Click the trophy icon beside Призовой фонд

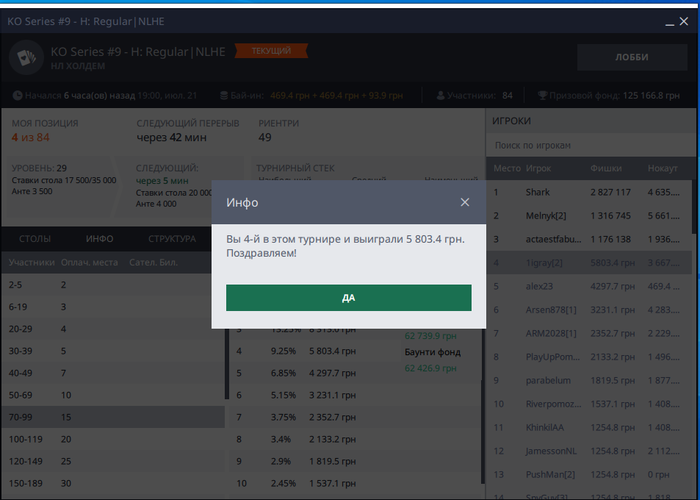(x=542, y=96)
